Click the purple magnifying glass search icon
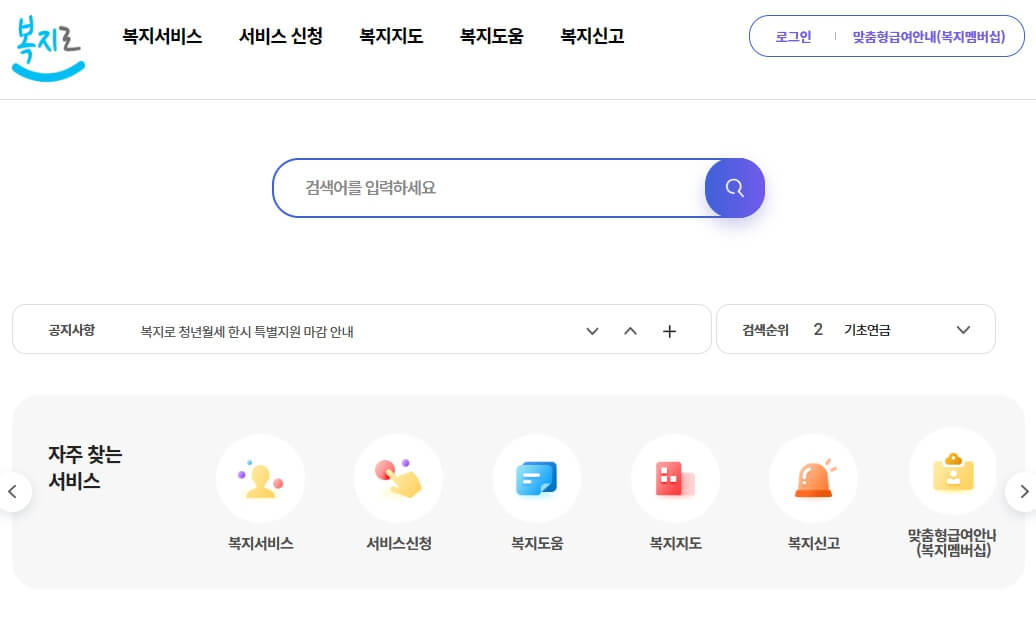Screen dimensions: 1036x618 pyautogui.click(x=734, y=188)
